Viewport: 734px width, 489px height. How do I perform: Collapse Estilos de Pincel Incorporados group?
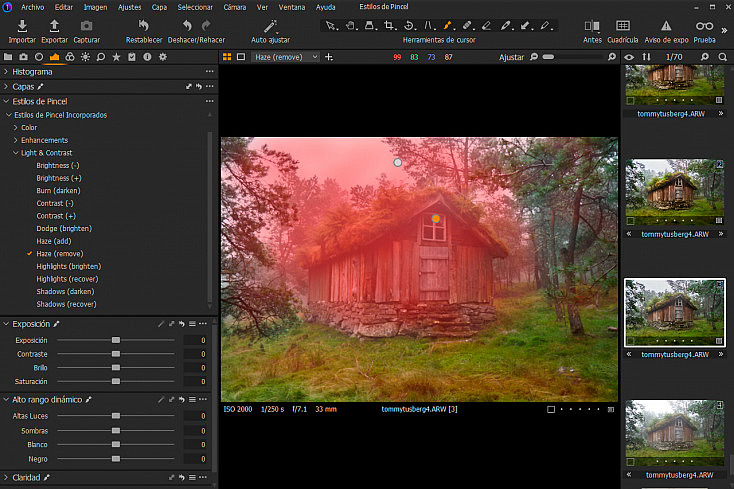(x=8, y=115)
